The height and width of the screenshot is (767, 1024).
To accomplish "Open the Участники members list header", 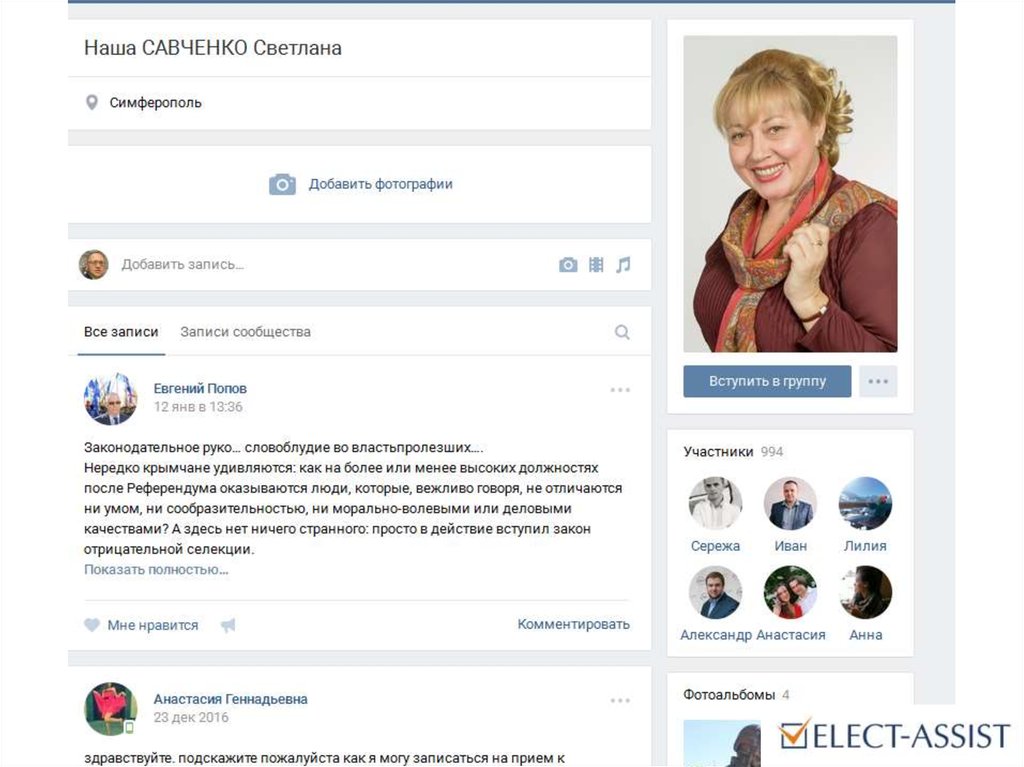I will pyautogui.click(x=718, y=452).
